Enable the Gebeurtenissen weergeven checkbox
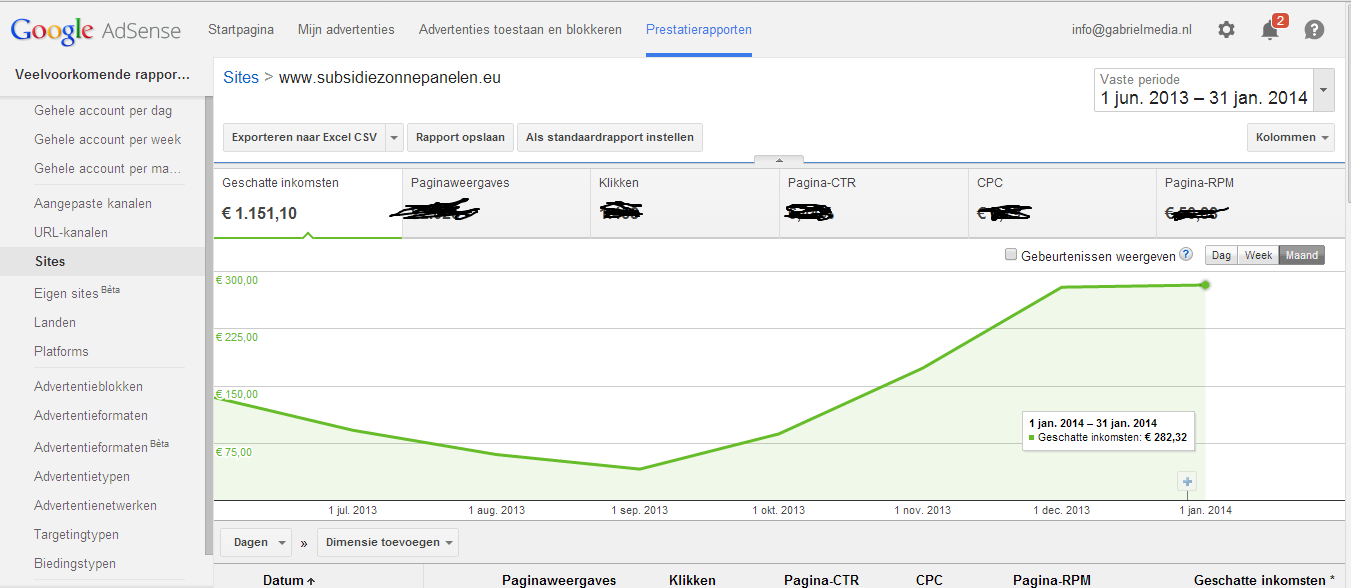The height and width of the screenshot is (588, 1351). [1011, 255]
